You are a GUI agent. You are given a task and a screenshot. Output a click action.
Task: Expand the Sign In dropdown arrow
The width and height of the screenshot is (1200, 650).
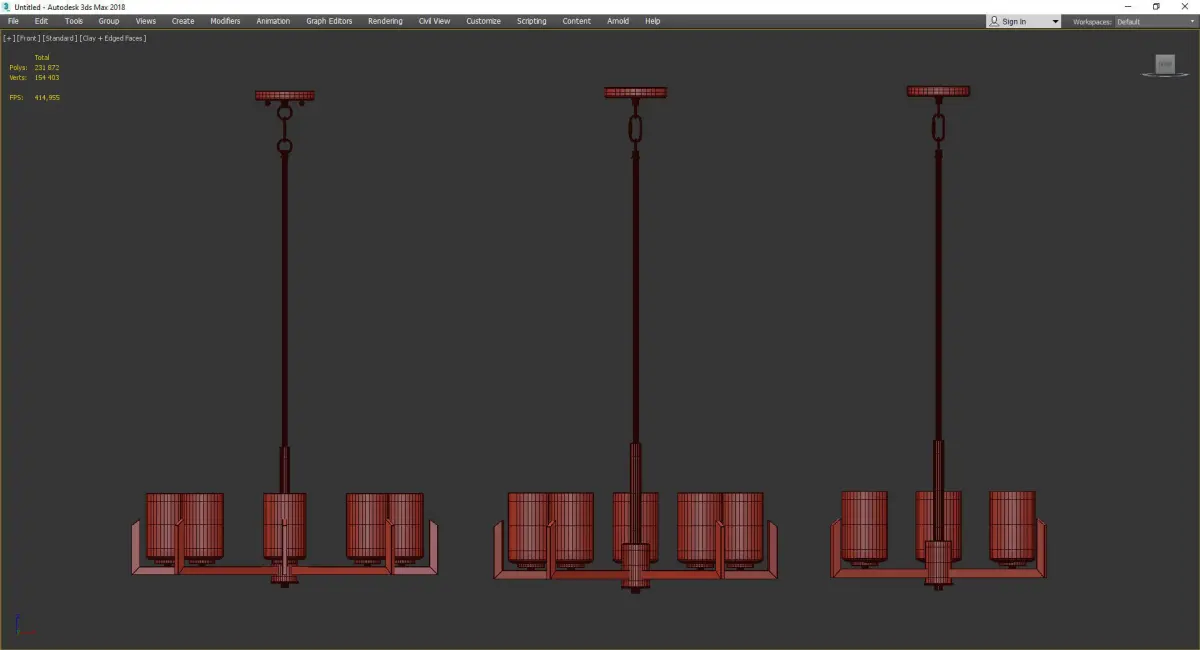coord(1055,22)
